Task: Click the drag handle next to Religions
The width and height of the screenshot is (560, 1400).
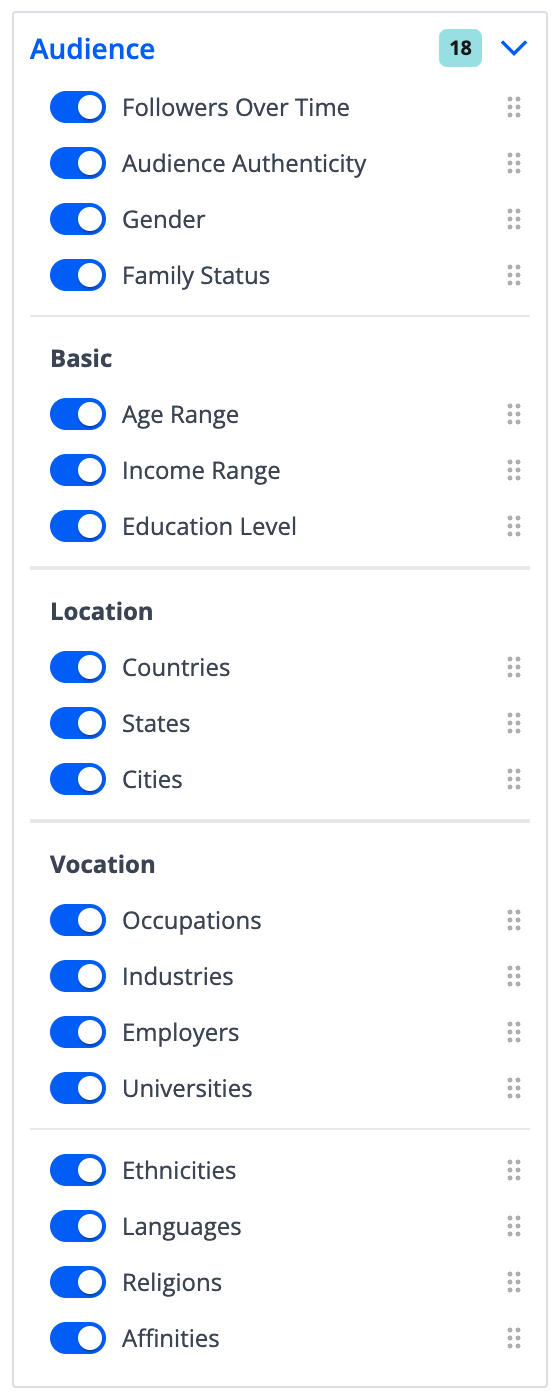Action: 514,1283
